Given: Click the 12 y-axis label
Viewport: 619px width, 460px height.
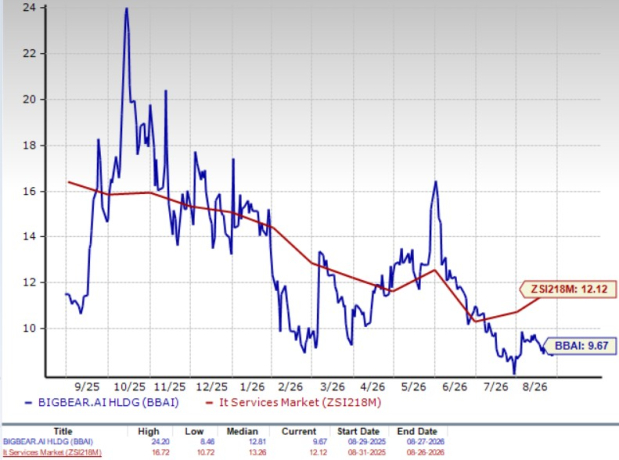Looking at the screenshot, I should click(29, 282).
